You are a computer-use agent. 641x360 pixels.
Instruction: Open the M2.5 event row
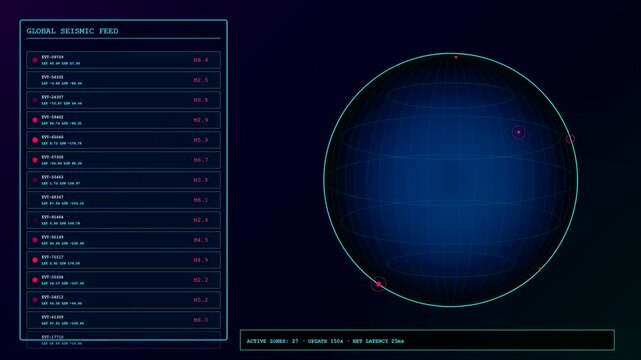point(123,80)
